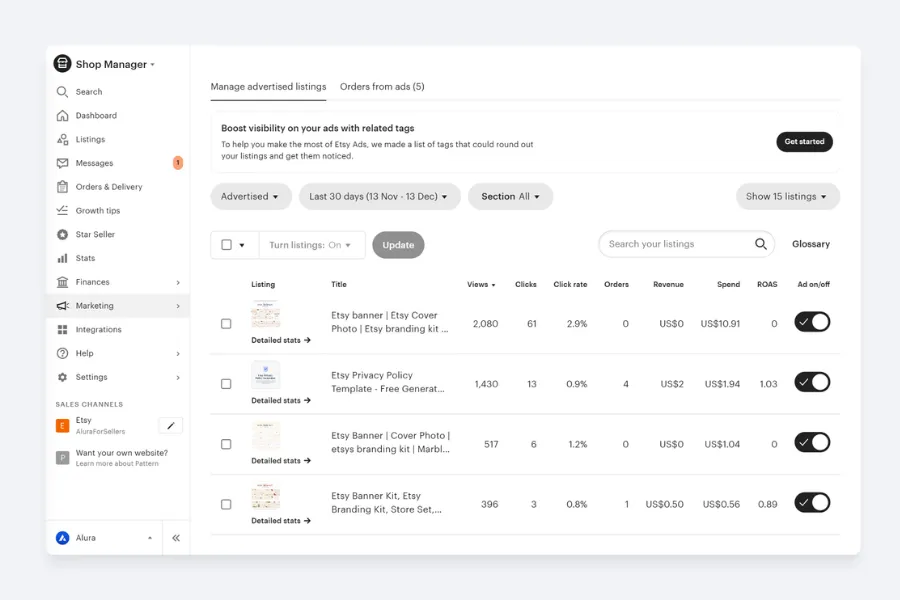Click the Messages notification badge
Image resolution: width=900 pixels, height=600 pixels.
pos(178,163)
